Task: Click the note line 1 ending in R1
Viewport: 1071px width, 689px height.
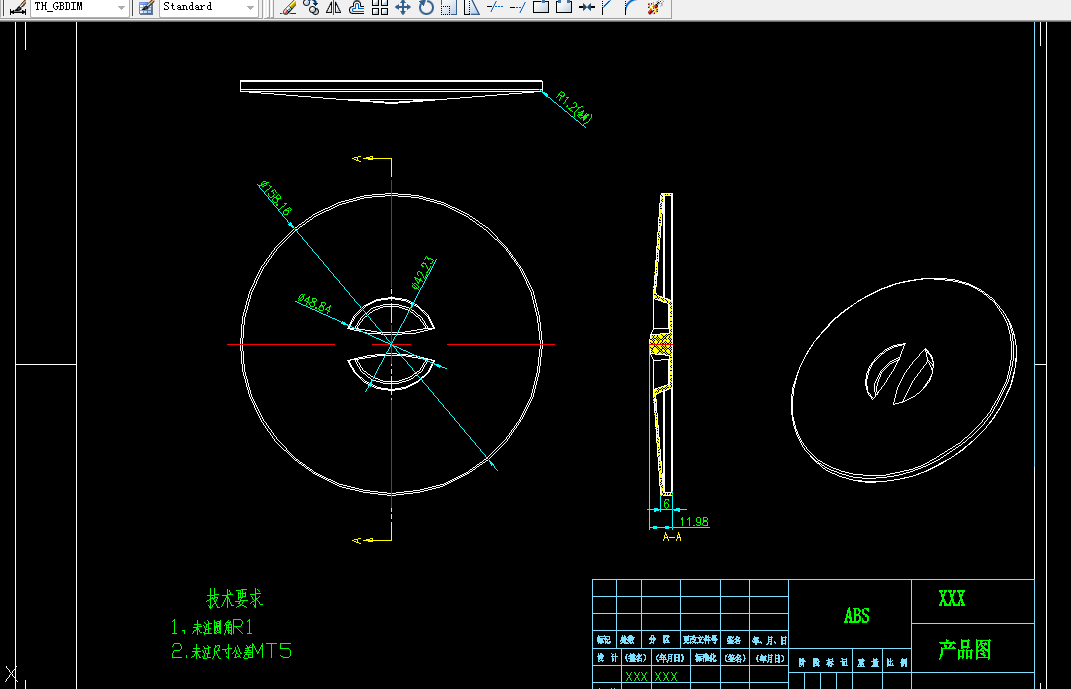Action: 212,627
